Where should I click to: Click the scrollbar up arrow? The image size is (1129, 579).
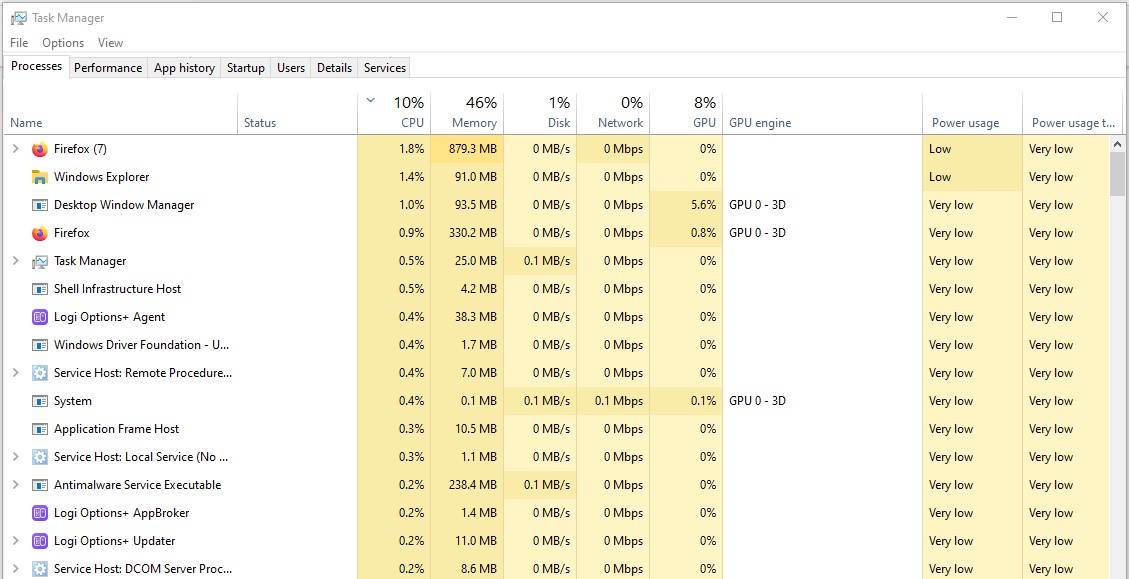tap(1117, 144)
